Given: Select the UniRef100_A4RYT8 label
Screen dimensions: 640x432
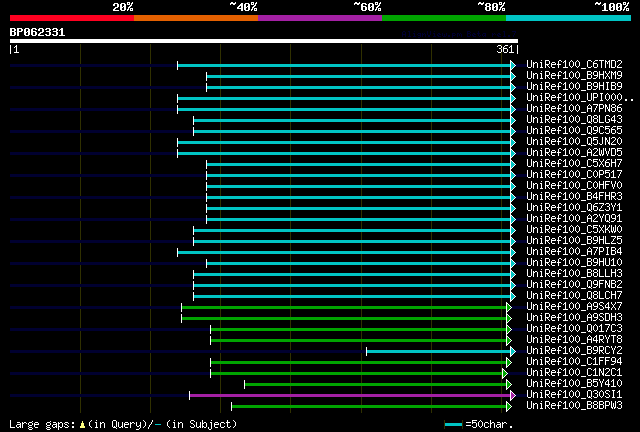Looking at the screenshot, I should (x=574, y=340).
